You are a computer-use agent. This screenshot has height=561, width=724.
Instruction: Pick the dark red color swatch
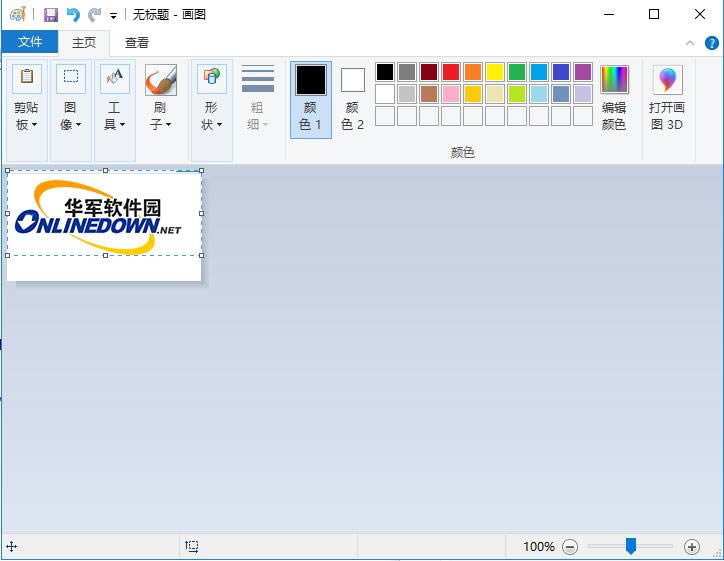(429, 72)
